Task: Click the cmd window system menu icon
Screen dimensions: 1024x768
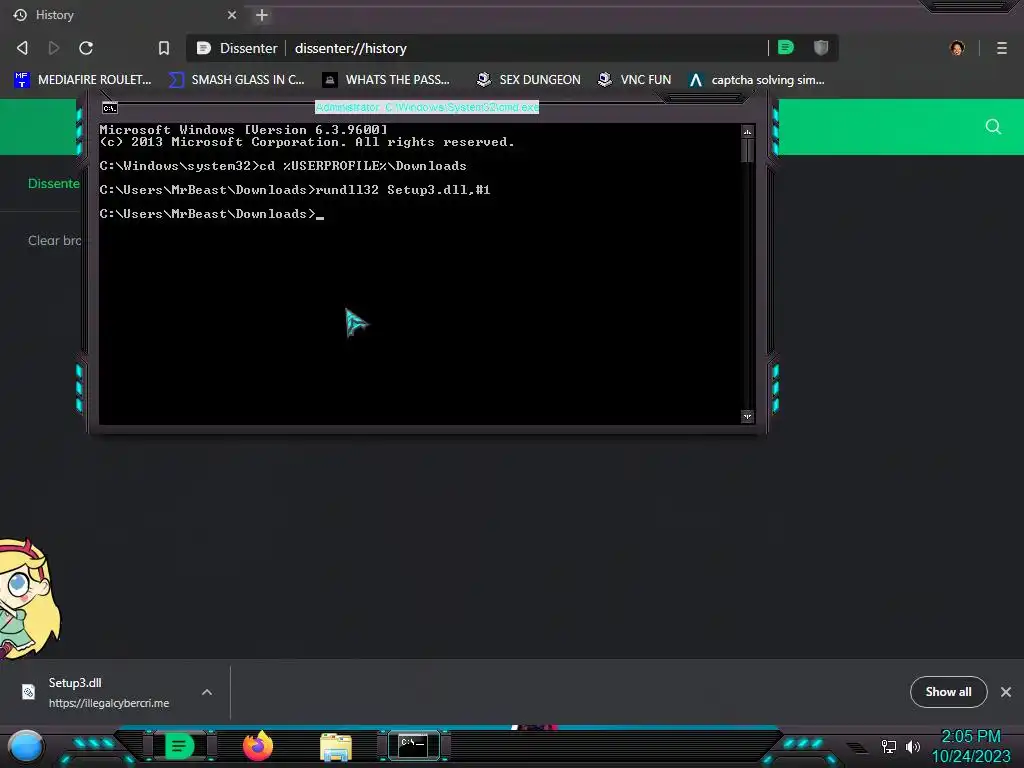Action: click(x=110, y=108)
